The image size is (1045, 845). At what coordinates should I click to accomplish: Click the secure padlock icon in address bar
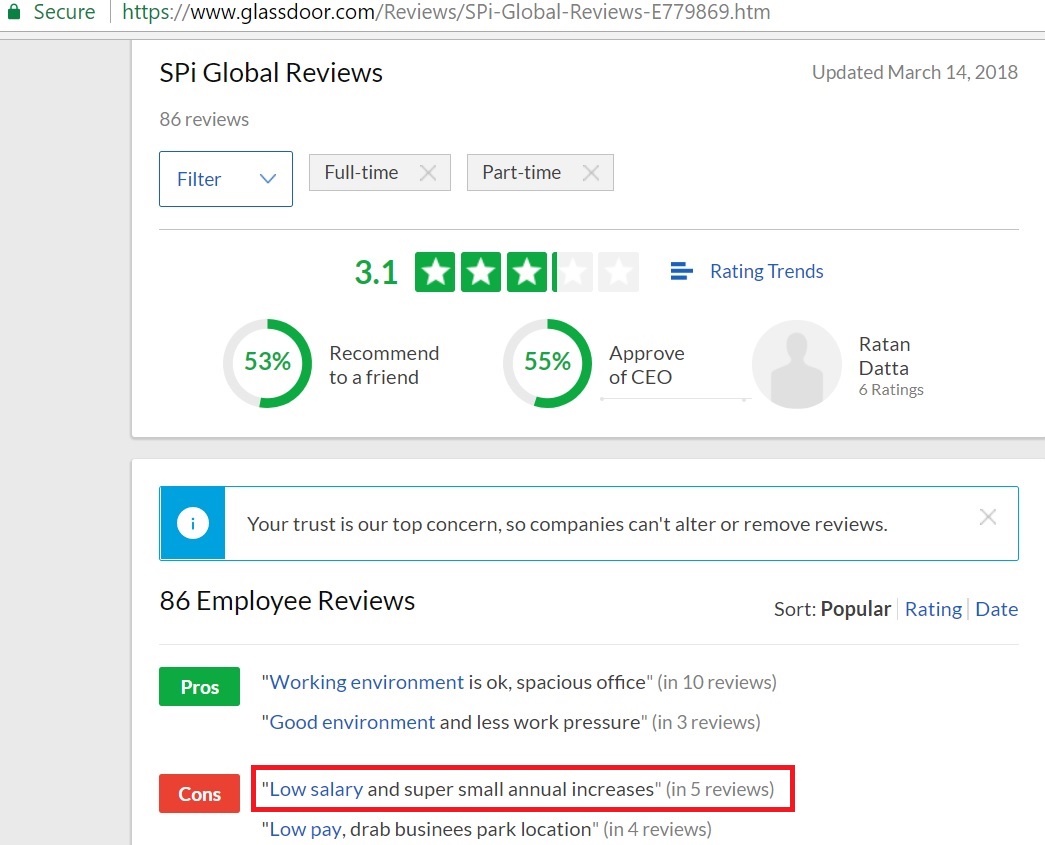pos(13,11)
